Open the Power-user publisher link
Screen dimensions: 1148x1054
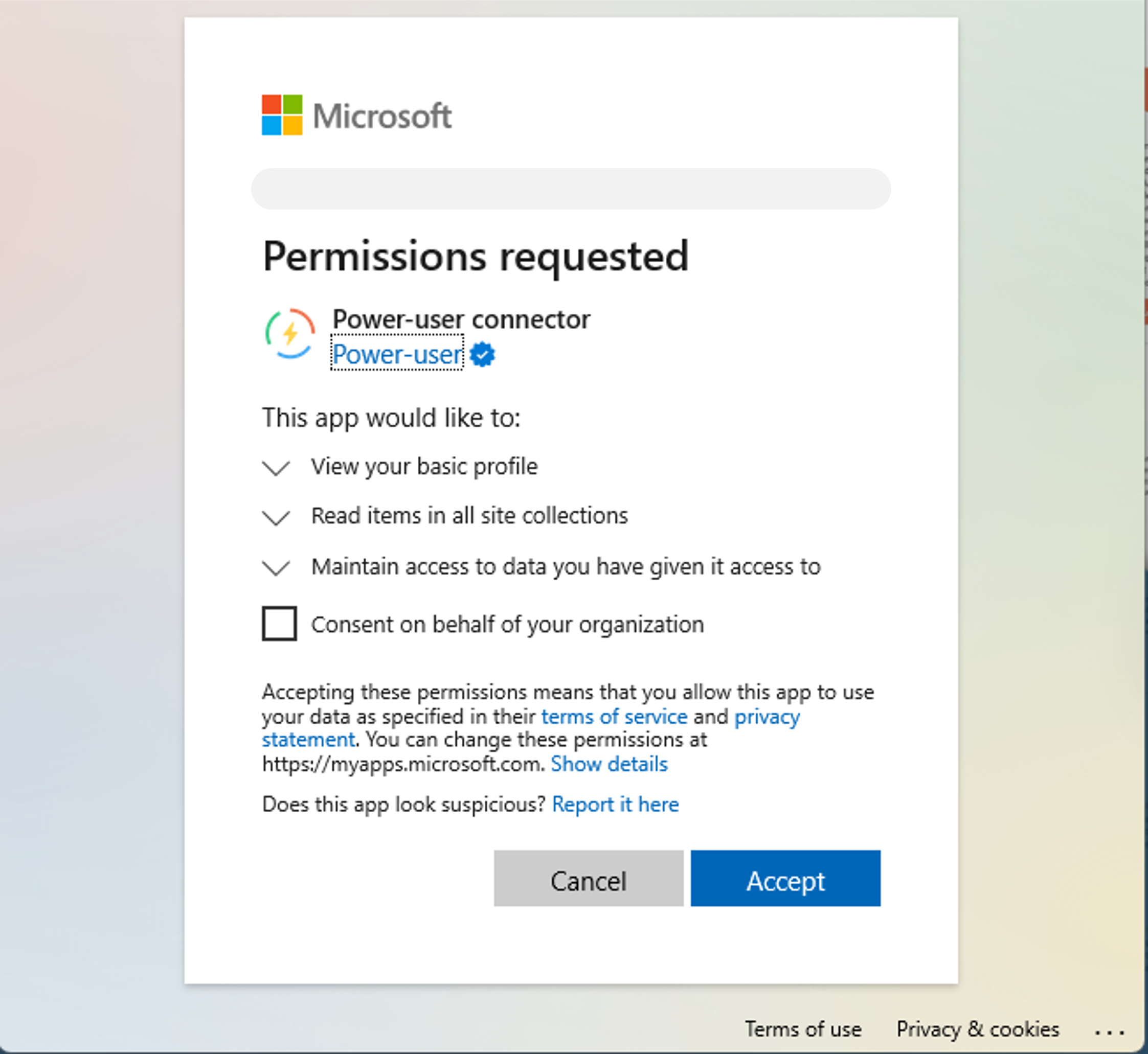(397, 355)
